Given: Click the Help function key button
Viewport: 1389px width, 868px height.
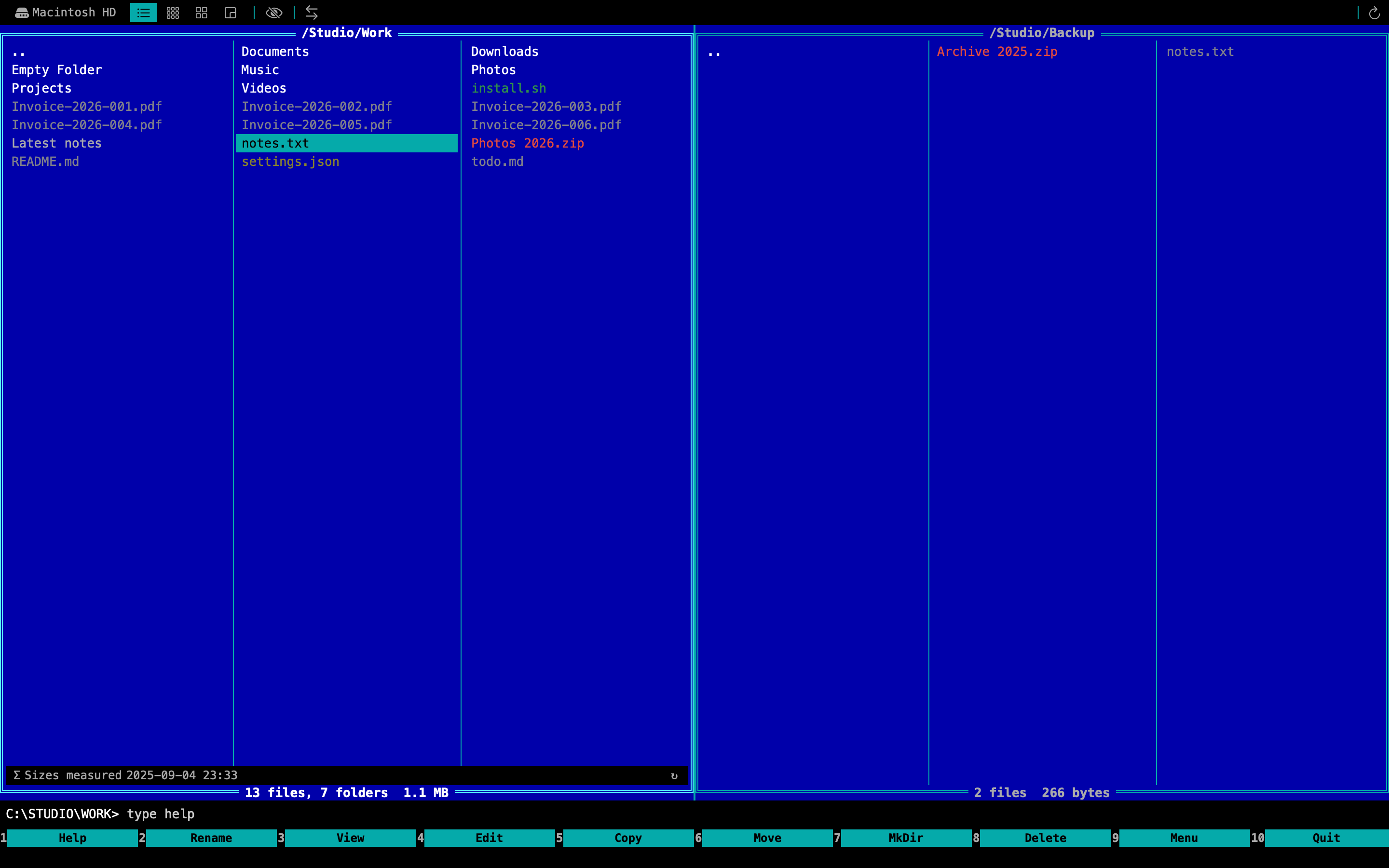Looking at the screenshot, I should point(72,838).
